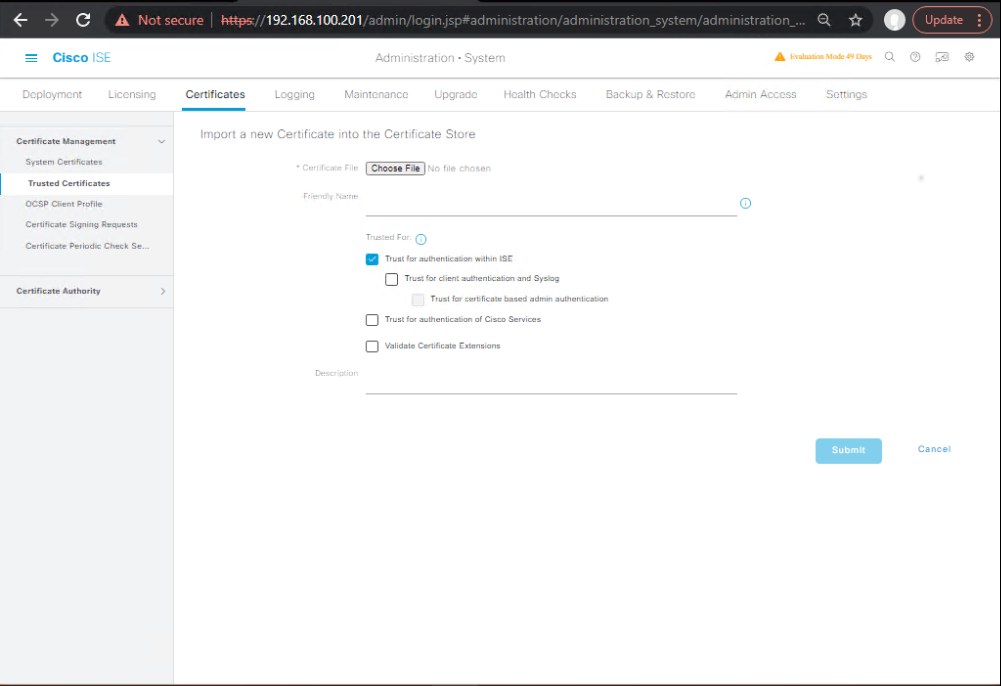Open the ISE help question icon
Screen dimensions: 1001x686
point(915,57)
